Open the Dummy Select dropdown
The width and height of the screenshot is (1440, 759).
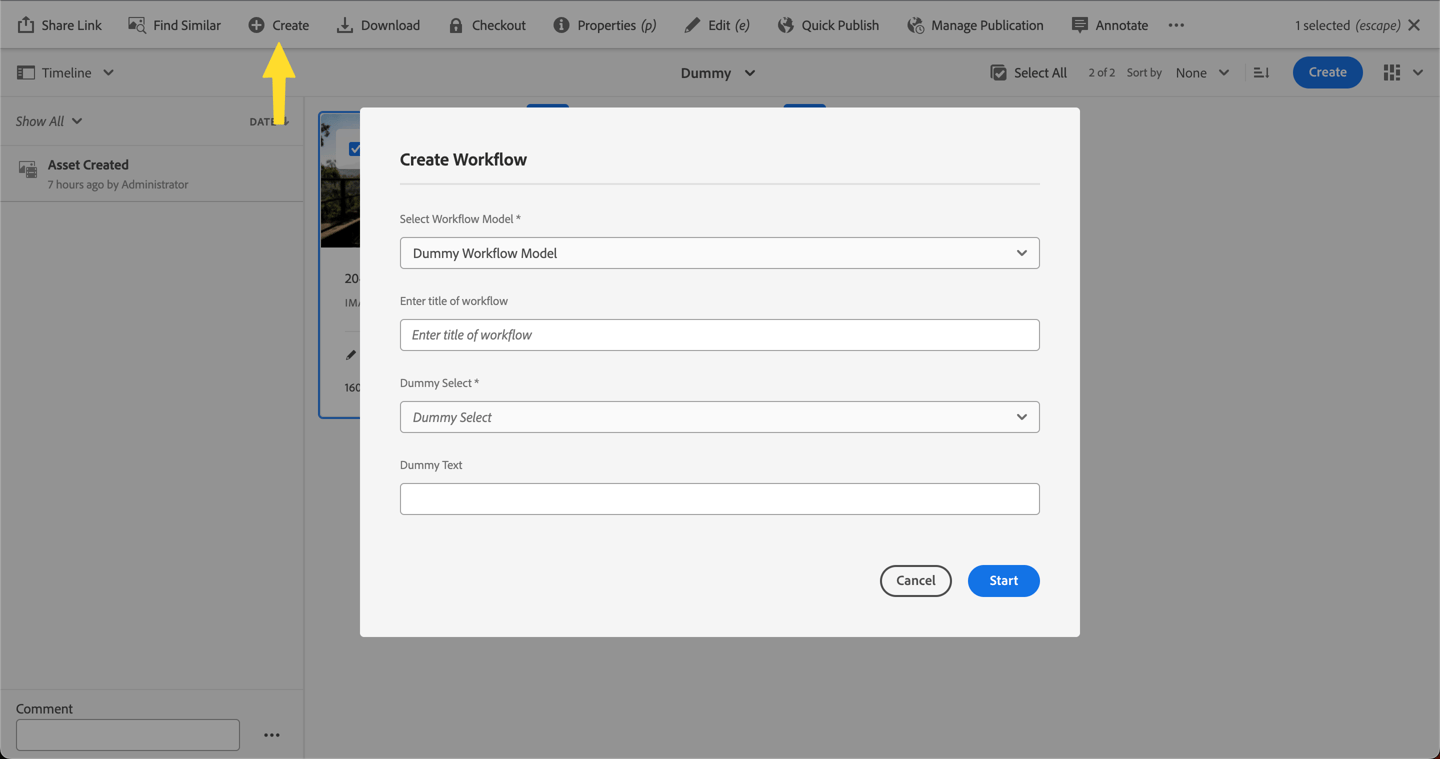pyautogui.click(x=720, y=417)
